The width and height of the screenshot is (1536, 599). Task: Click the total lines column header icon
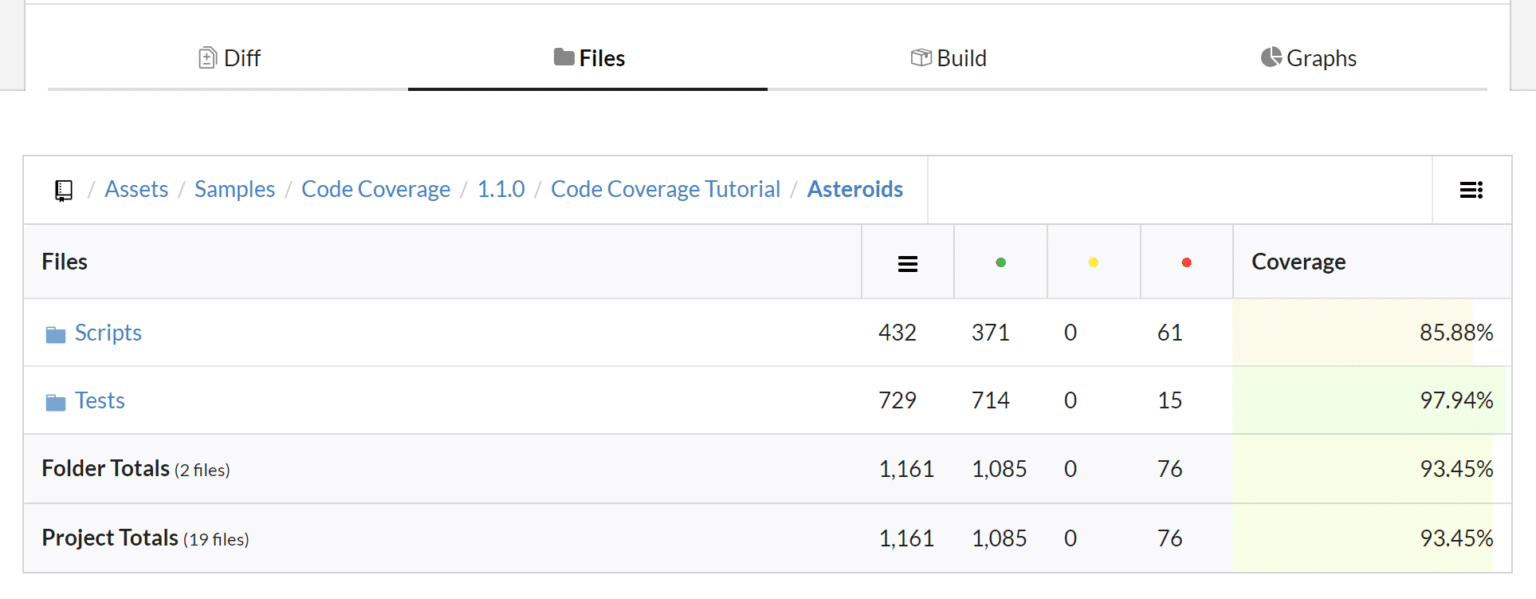coord(907,262)
